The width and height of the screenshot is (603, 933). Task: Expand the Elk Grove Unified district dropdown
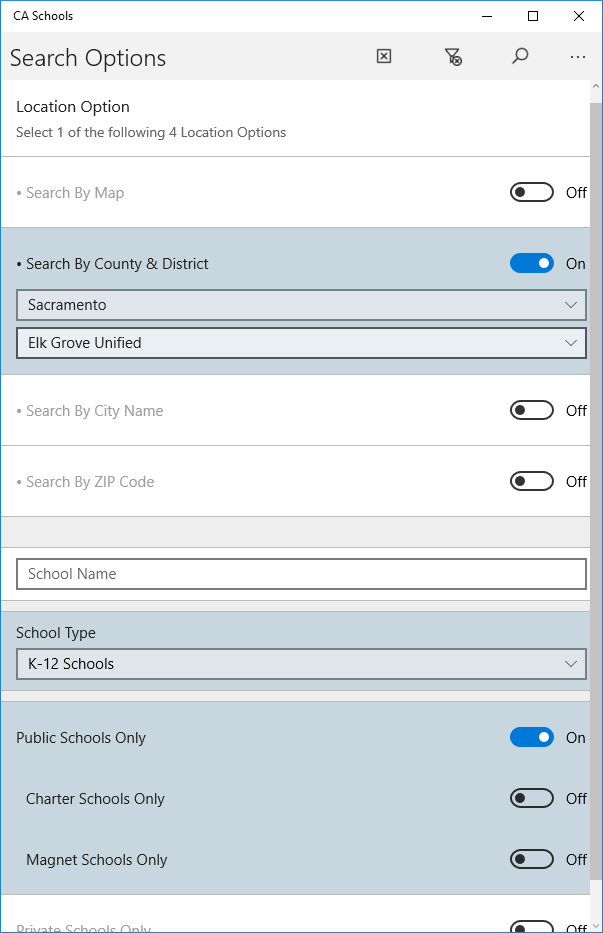click(x=301, y=342)
